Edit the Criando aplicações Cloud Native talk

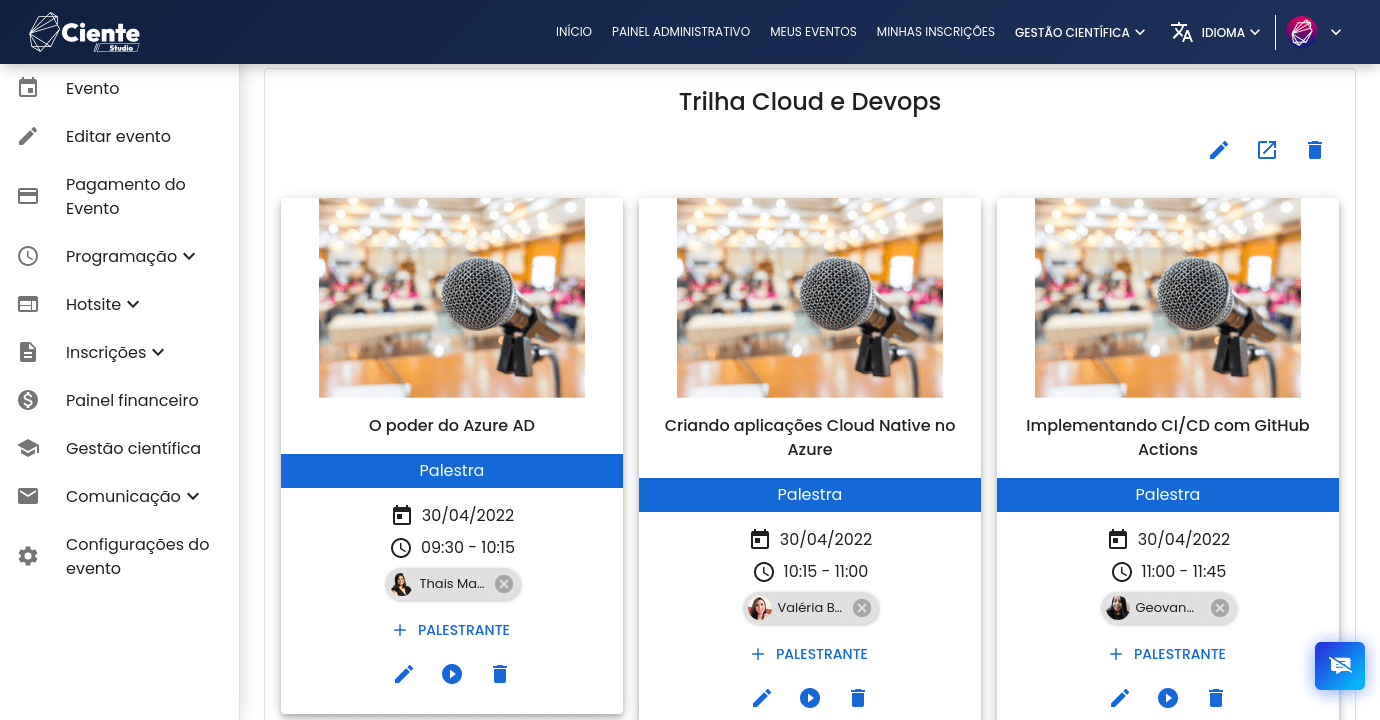pos(762,698)
